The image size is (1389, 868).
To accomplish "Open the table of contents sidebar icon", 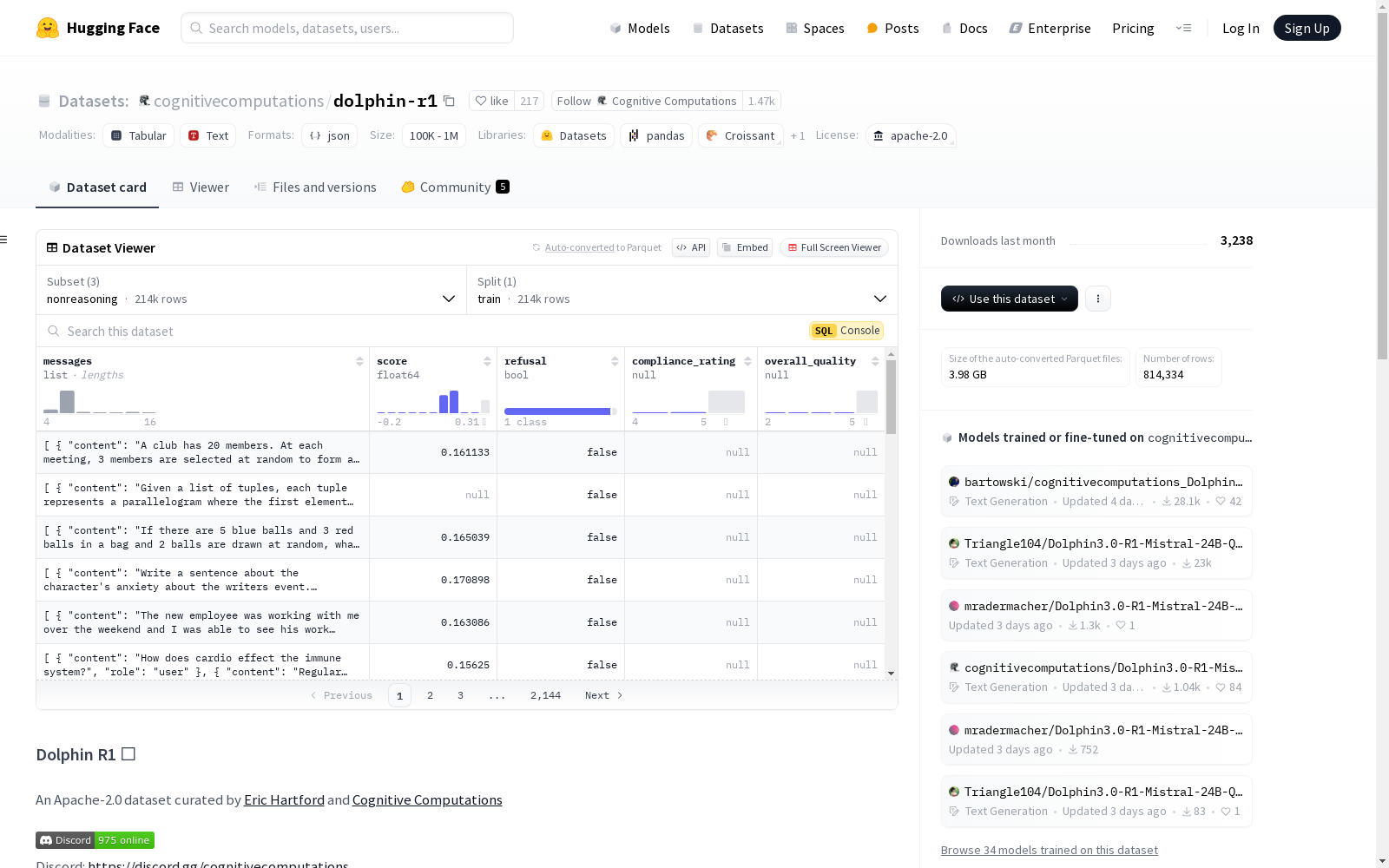I will [3, 240].
